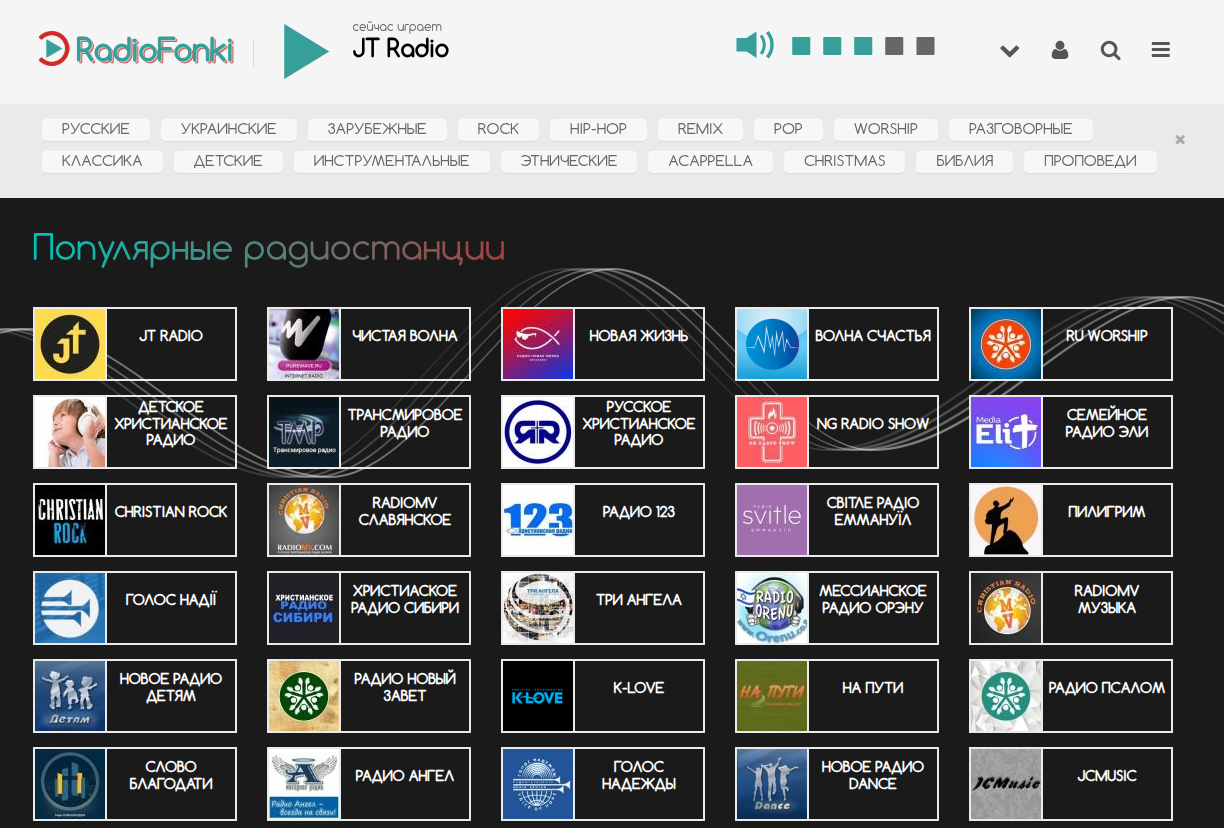The image size is (1224, 828).
Task: Click Детское Христианское Радио thumbnail
Action: (x=70, y=432)
